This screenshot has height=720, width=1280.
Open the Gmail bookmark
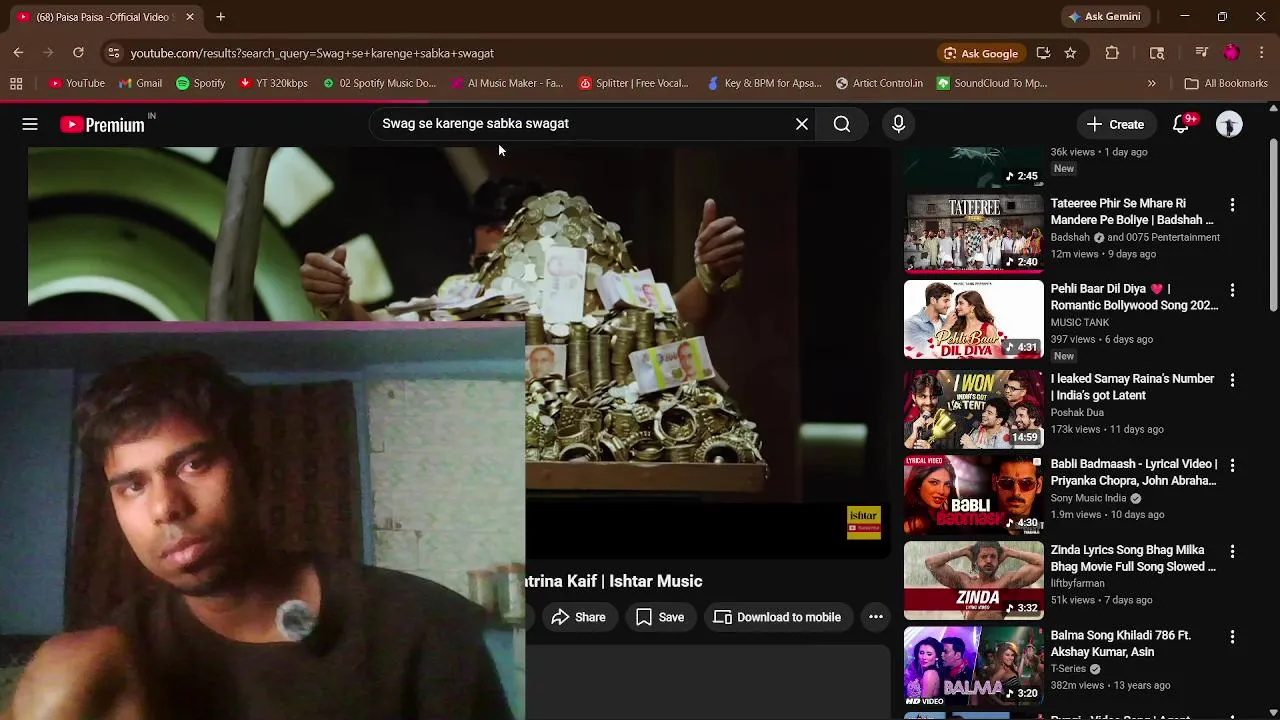point(140,84)
